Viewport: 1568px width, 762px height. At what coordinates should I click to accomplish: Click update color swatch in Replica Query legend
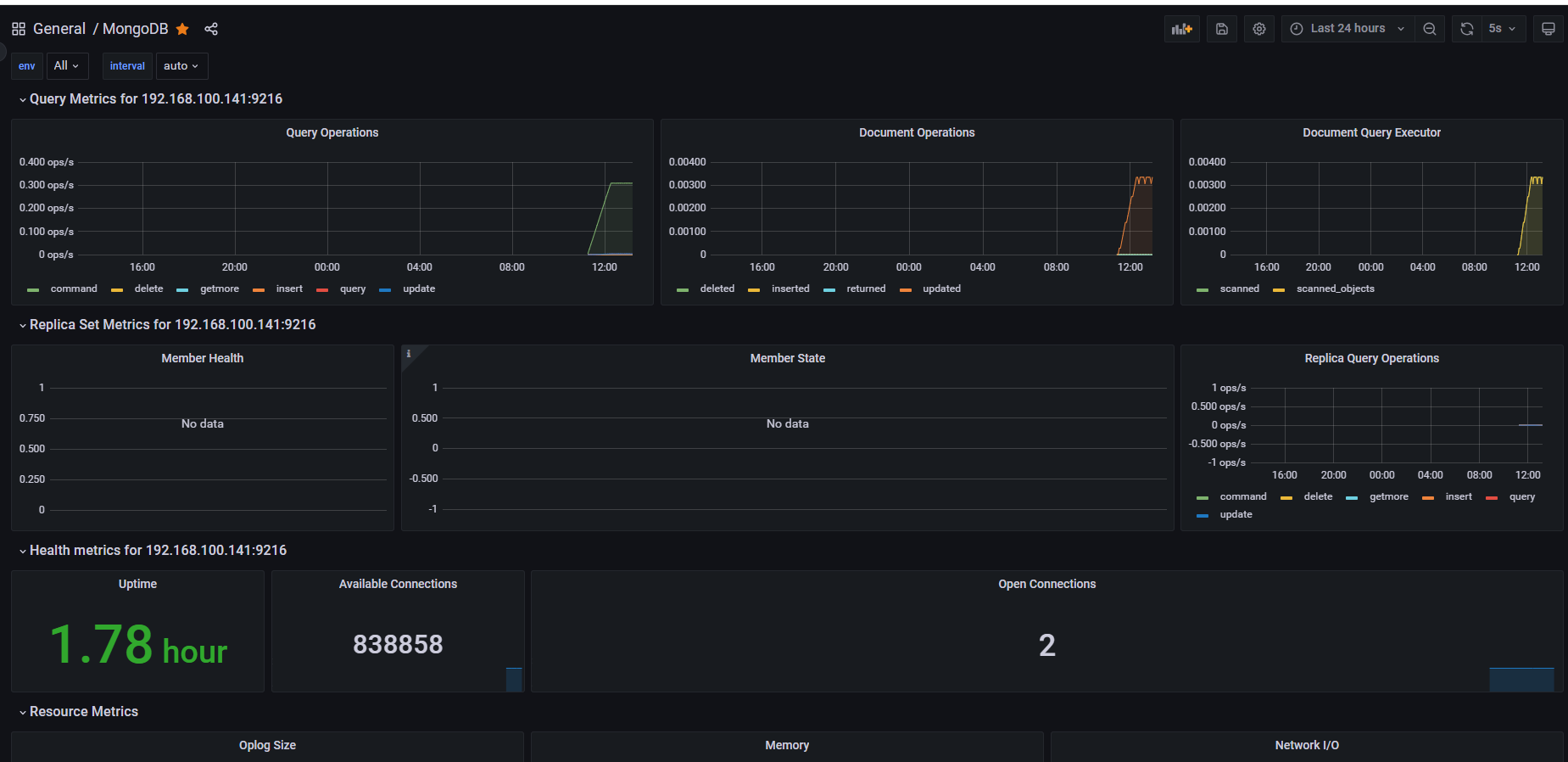point(1203,516)
